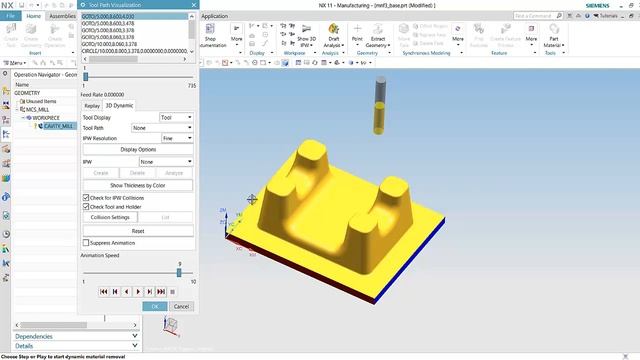Click Show Thickness by Color button
The width and height of the screenshot is (640, 360).
click(138, 185)
